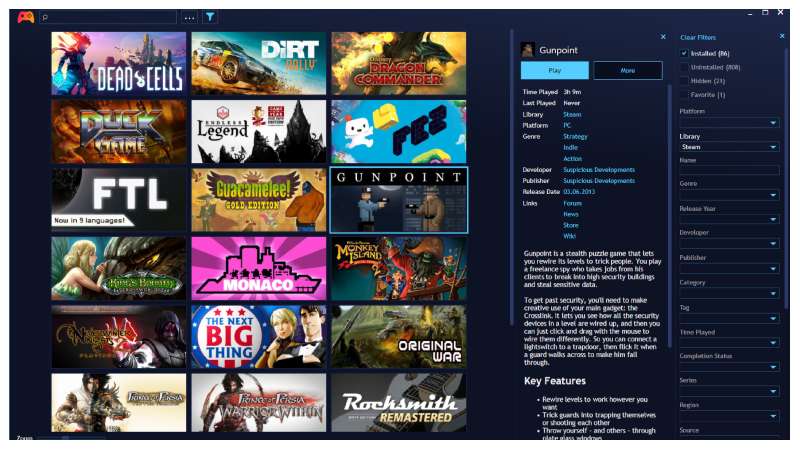
Task: Click the More button for Gunpoint
Action: click(628, 70)
